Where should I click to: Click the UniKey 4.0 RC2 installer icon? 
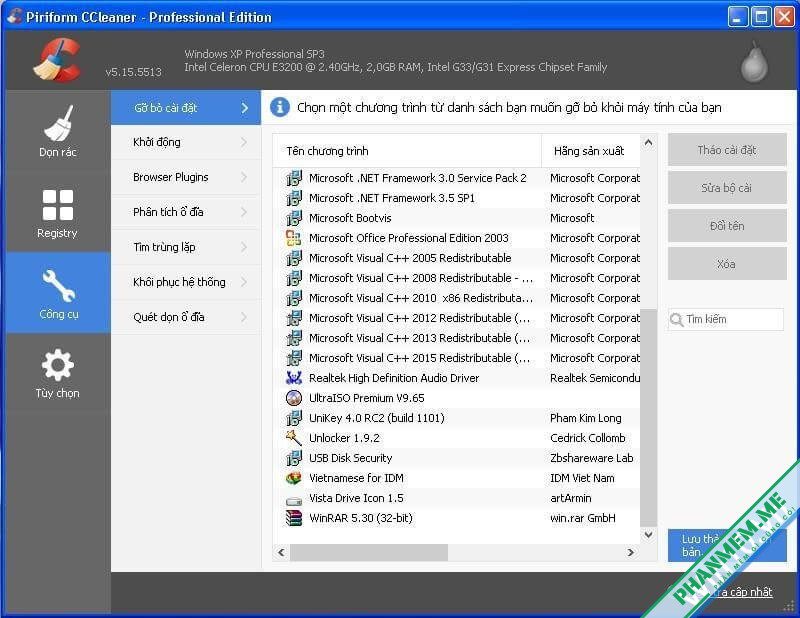294,418
